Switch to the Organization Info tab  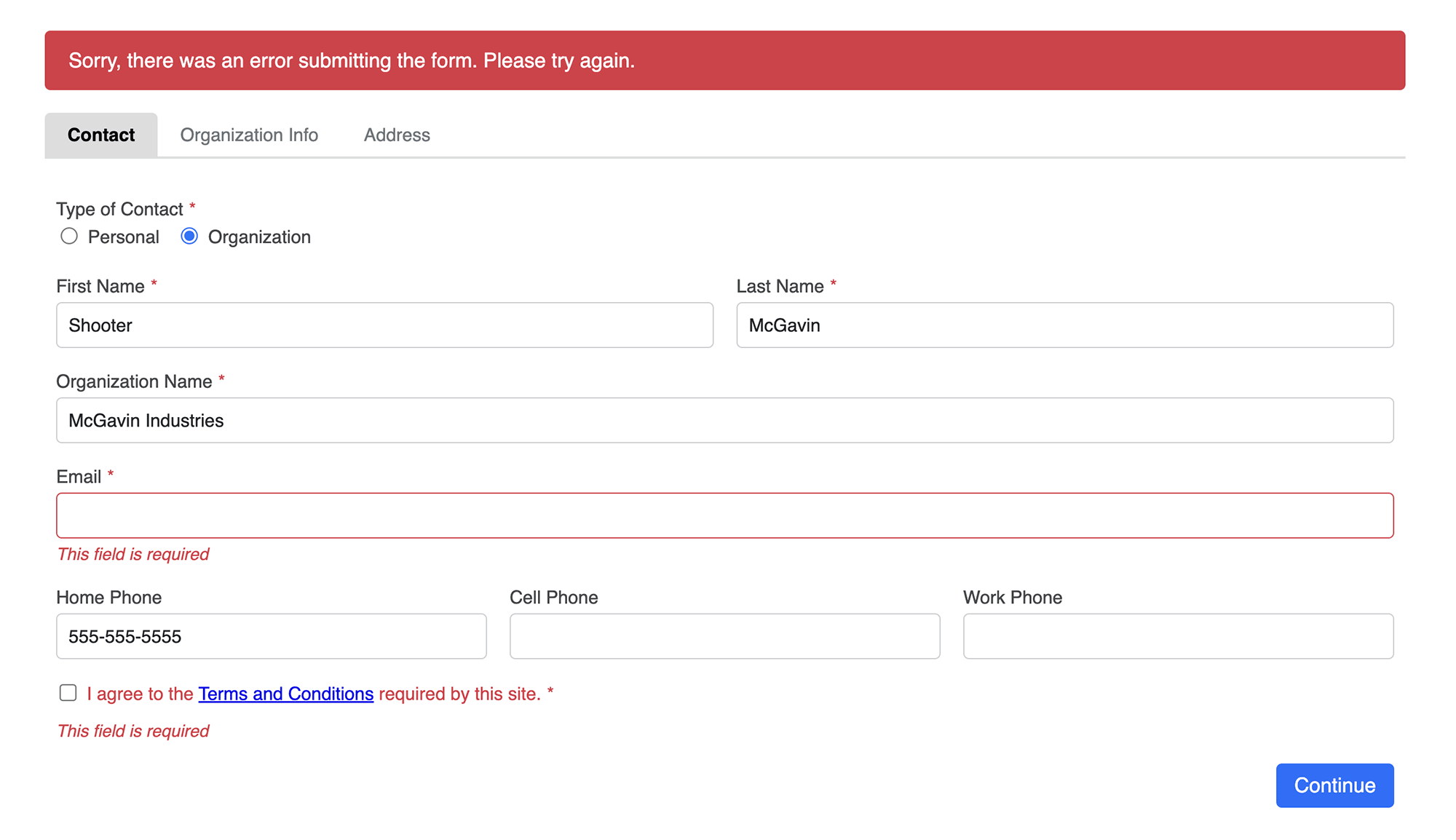(x=249, y=135)
